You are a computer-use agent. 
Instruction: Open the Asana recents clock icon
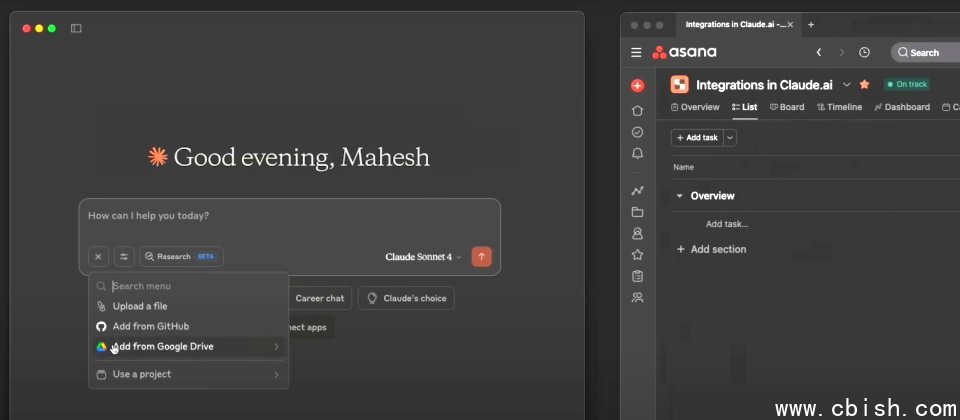(x=864, y=53)
